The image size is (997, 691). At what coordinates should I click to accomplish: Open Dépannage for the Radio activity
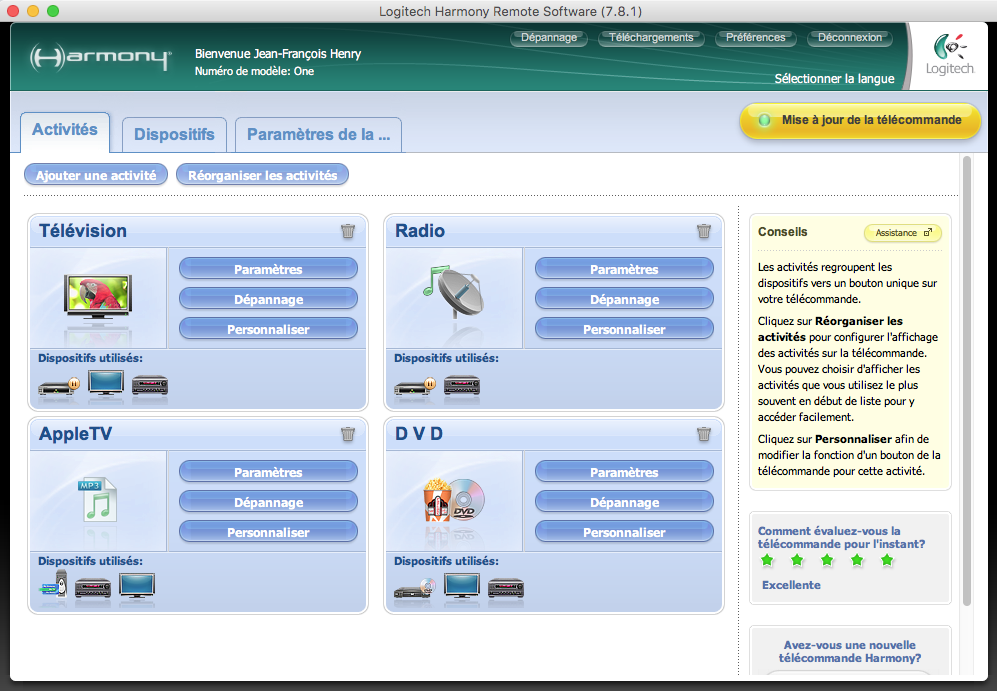point(624,299)
